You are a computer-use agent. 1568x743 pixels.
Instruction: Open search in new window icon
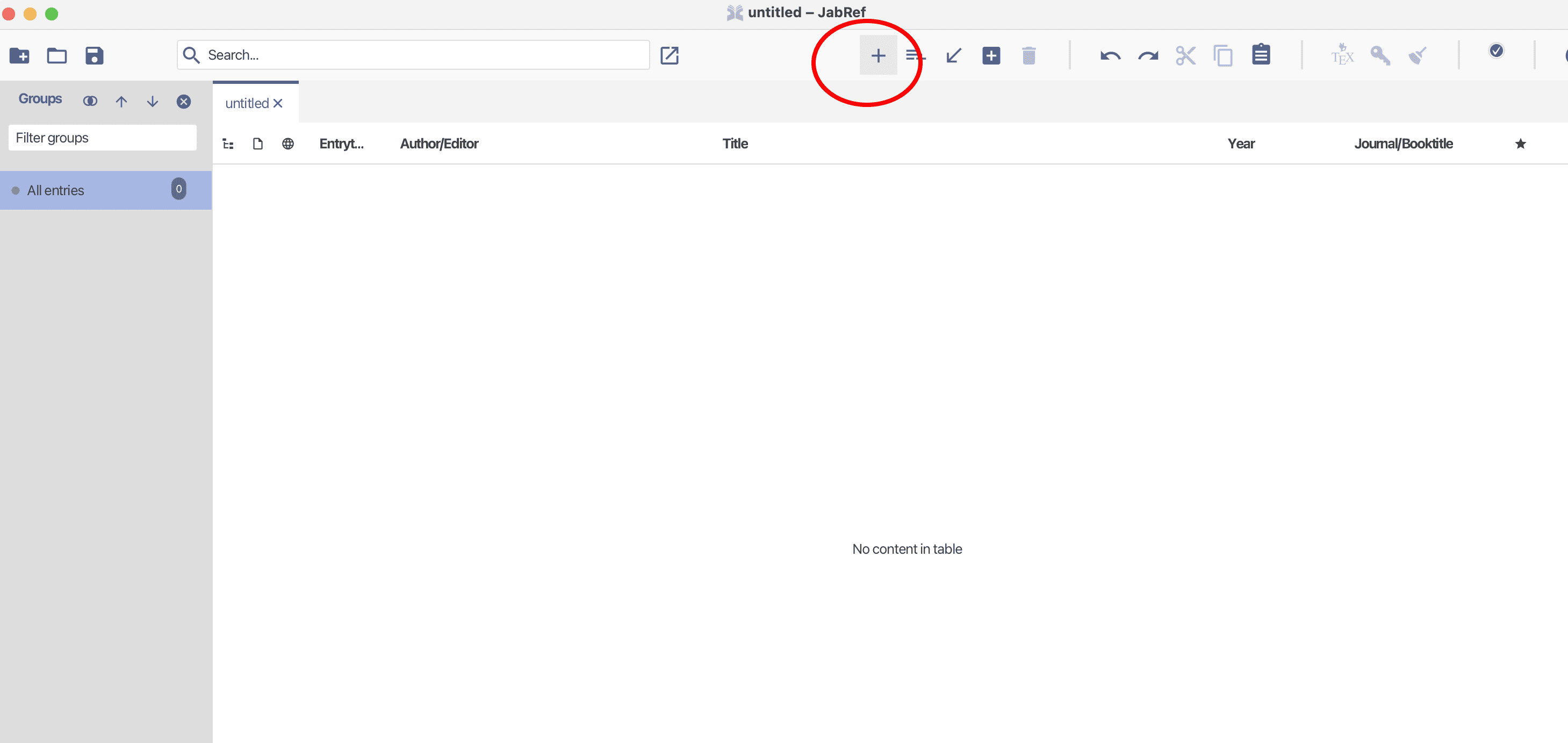point(669,55)
